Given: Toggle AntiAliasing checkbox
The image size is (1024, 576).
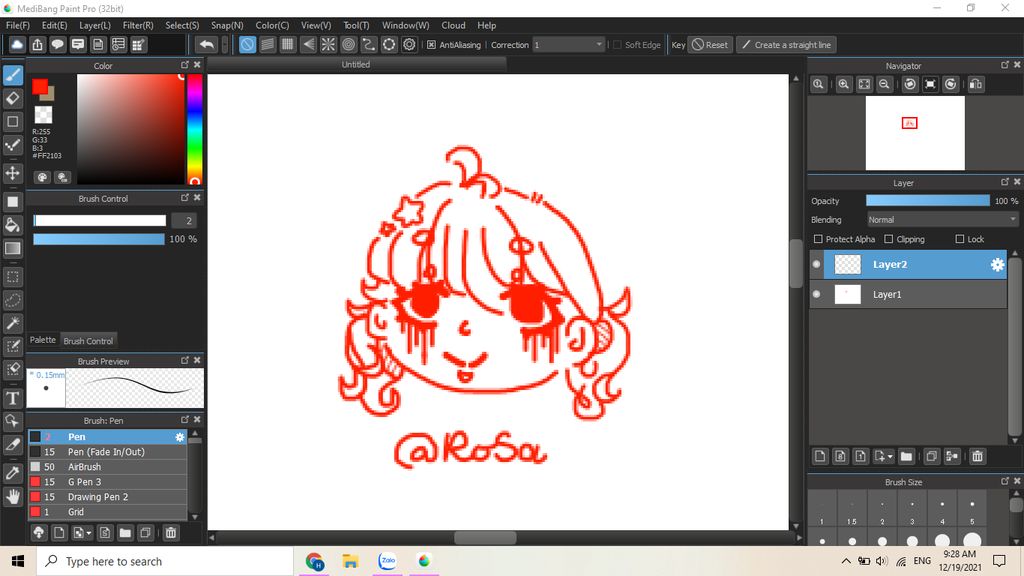Looking at the screenshot, I should coord(431,45).
